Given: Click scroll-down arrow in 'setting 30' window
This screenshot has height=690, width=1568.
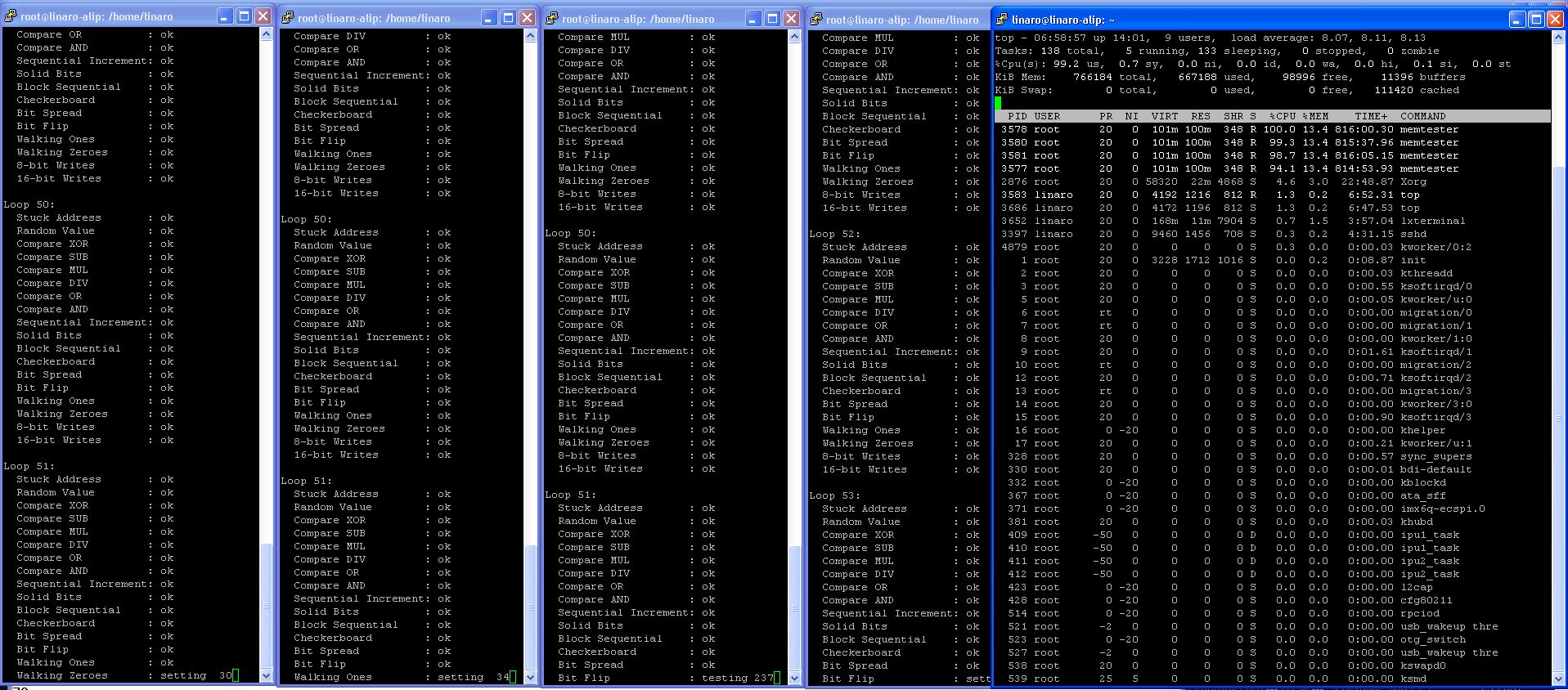Looking at the screenshot, I should pyautogui.click(x=266, y=676).
